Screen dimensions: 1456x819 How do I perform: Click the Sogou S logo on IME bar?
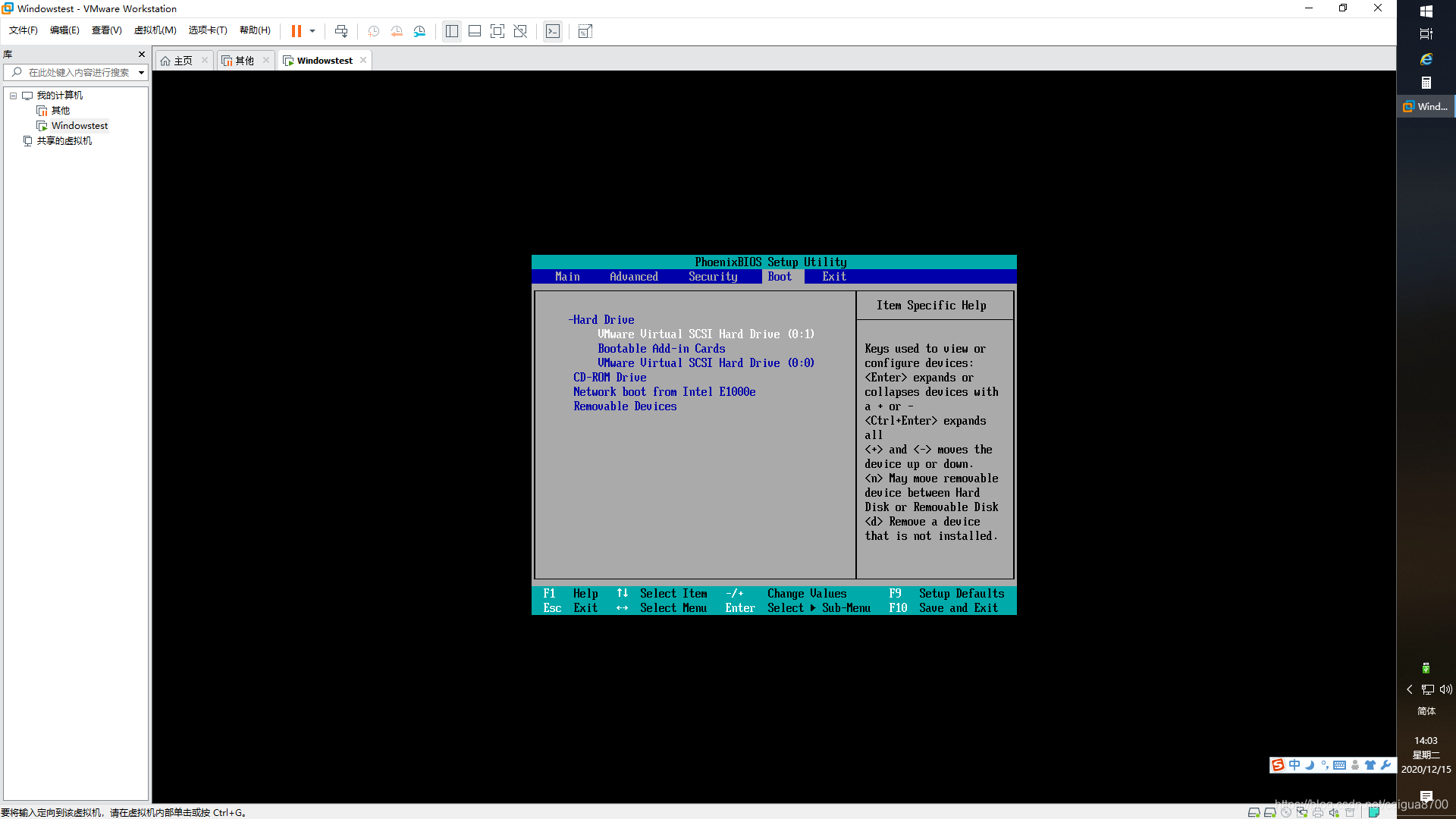click(1278, 765)
